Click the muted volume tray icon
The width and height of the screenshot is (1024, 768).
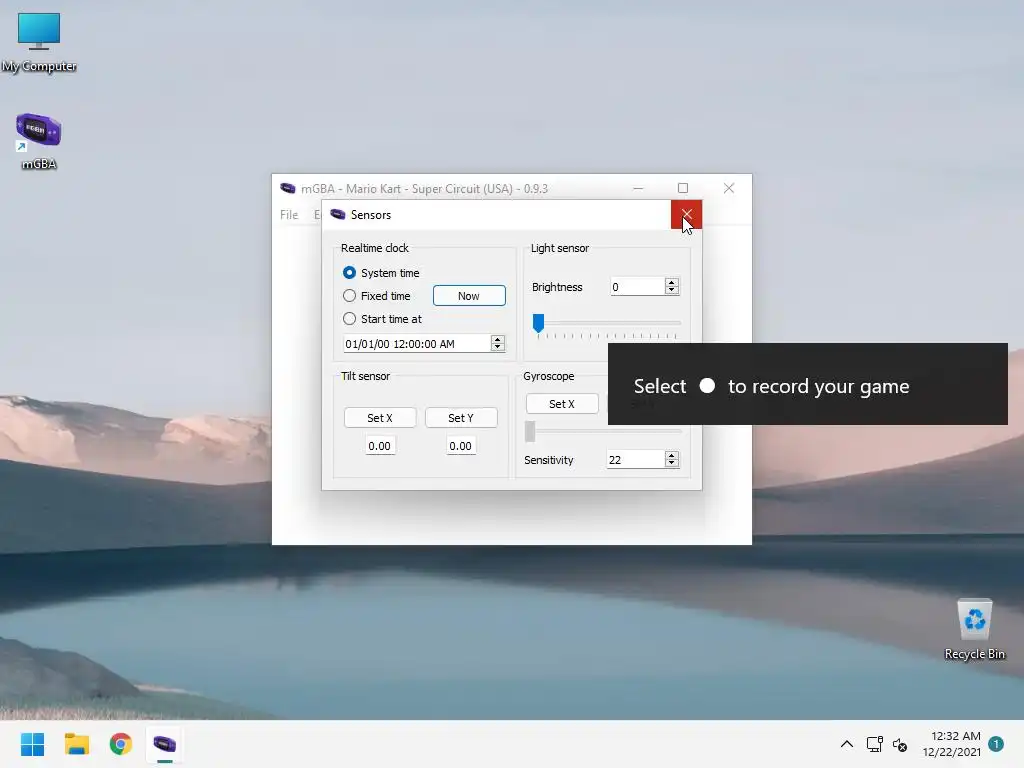[x=900, y=744]
